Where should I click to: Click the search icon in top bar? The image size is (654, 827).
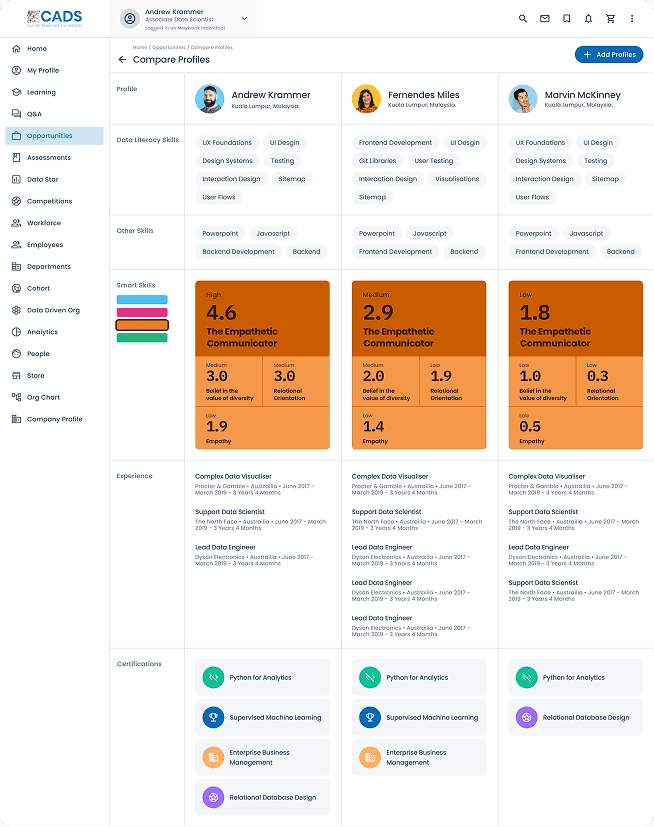coord(523,18)
